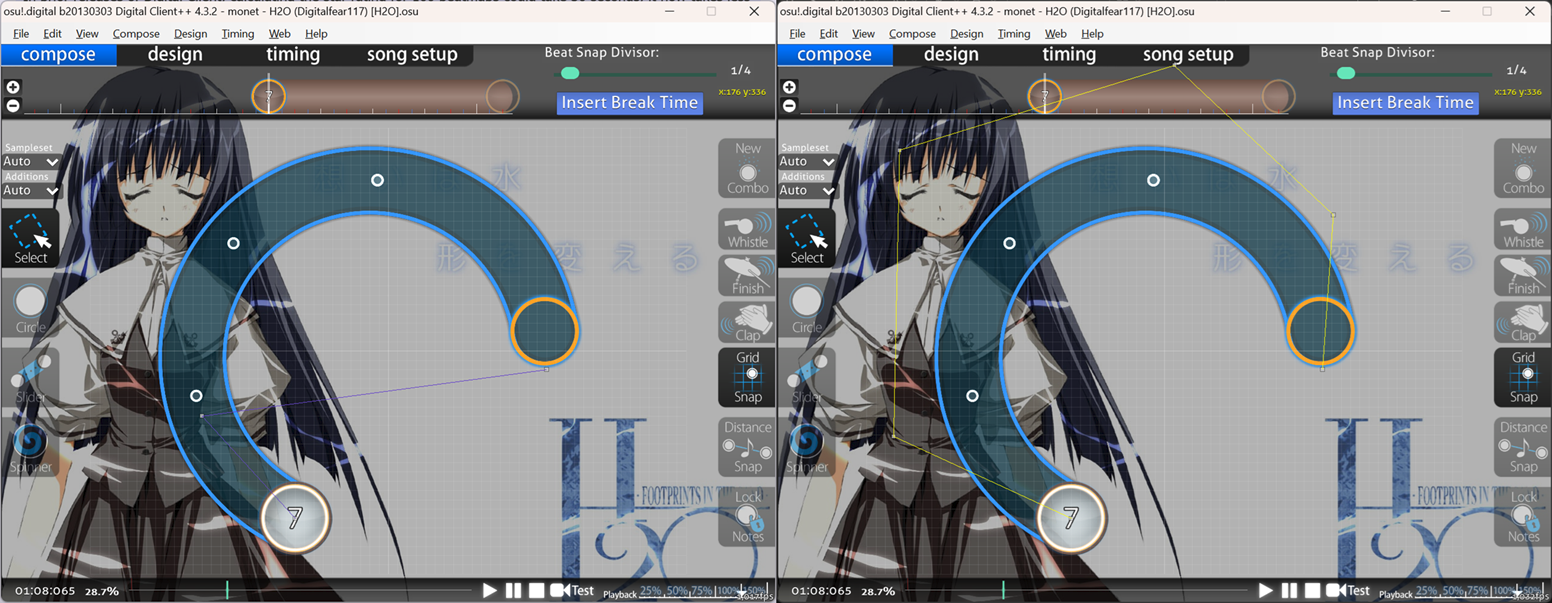Open Compose menu in right window
Screen dimensions: 1552x603
(x=912, y=33)
